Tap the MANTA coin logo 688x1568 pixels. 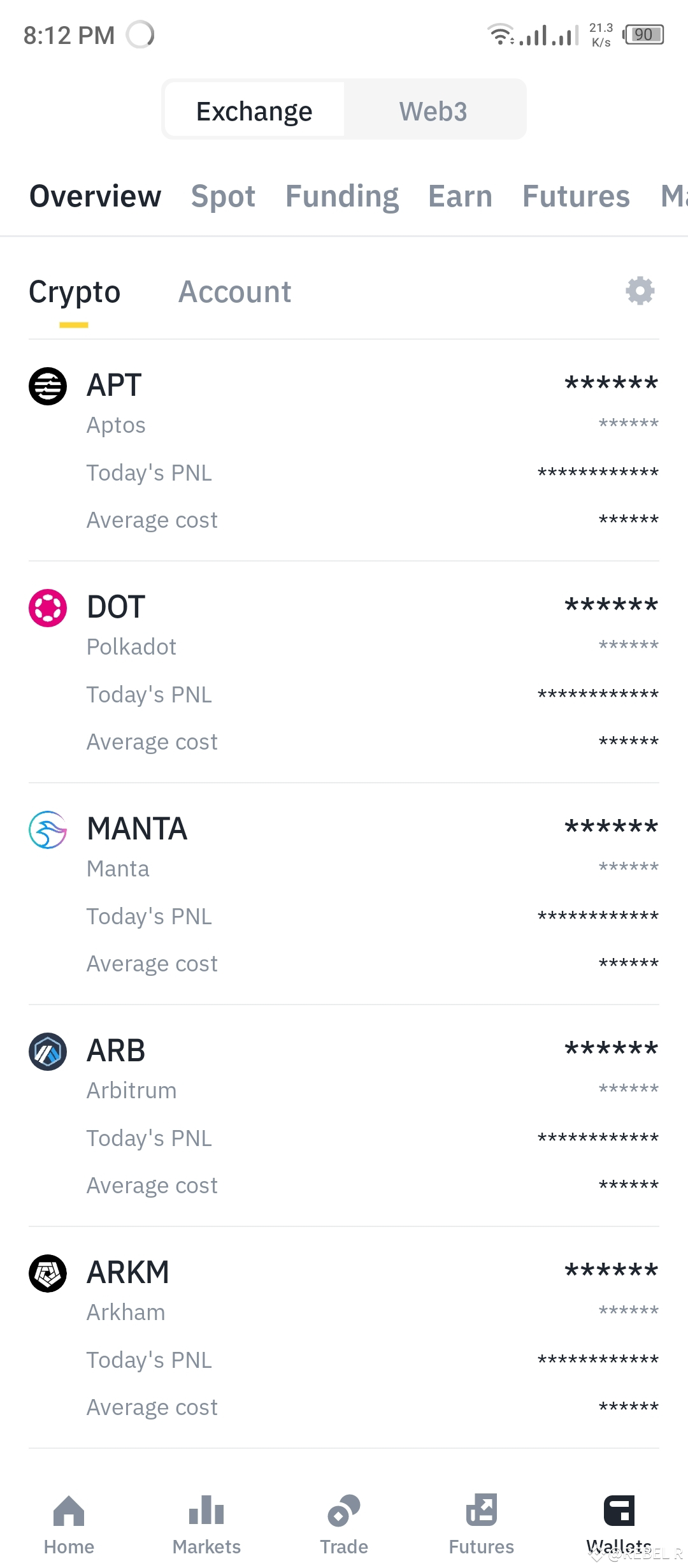pyautogui.click(x=48, y=830)
